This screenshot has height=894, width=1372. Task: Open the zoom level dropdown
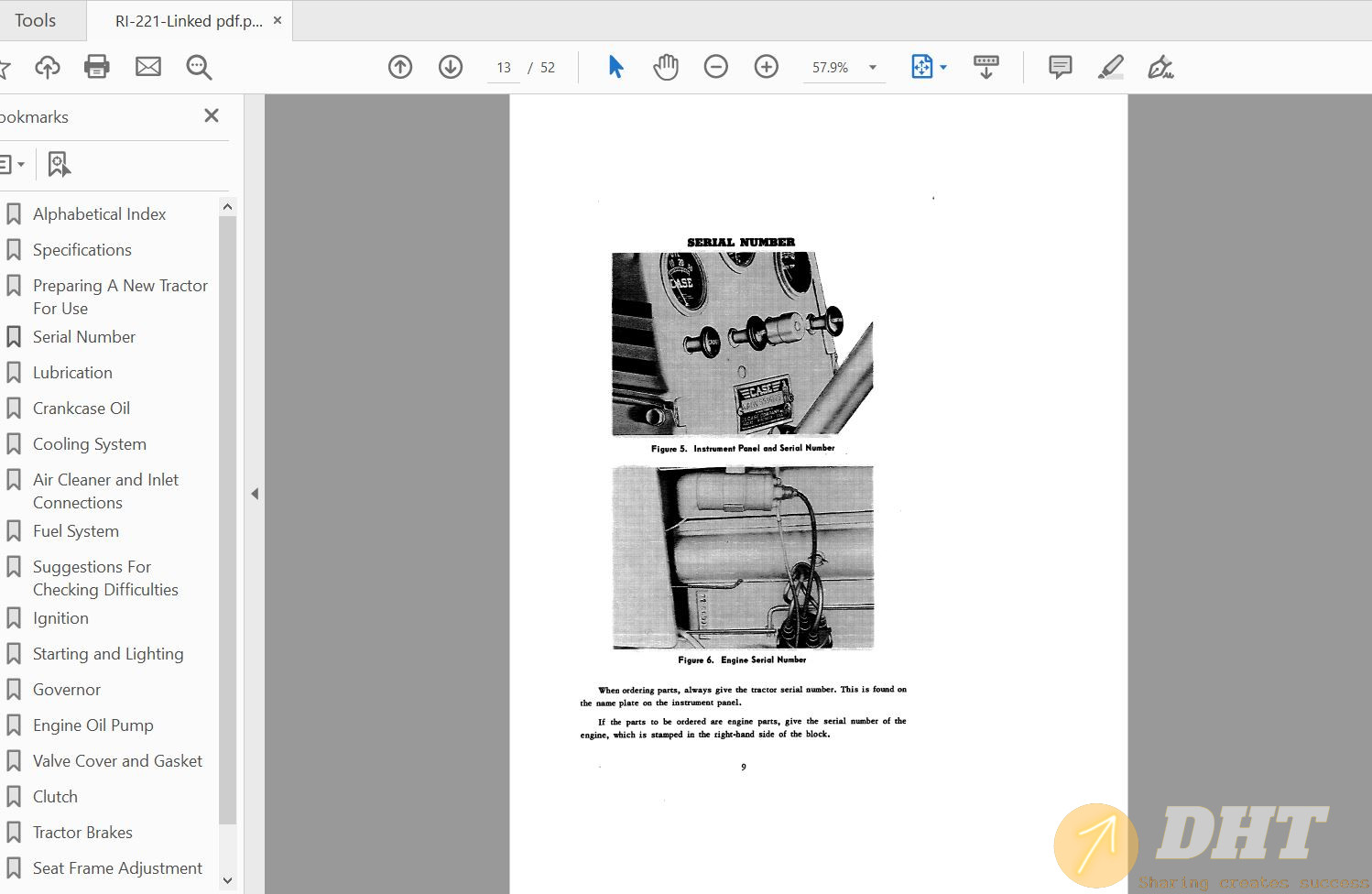click(x=873, y=68)
